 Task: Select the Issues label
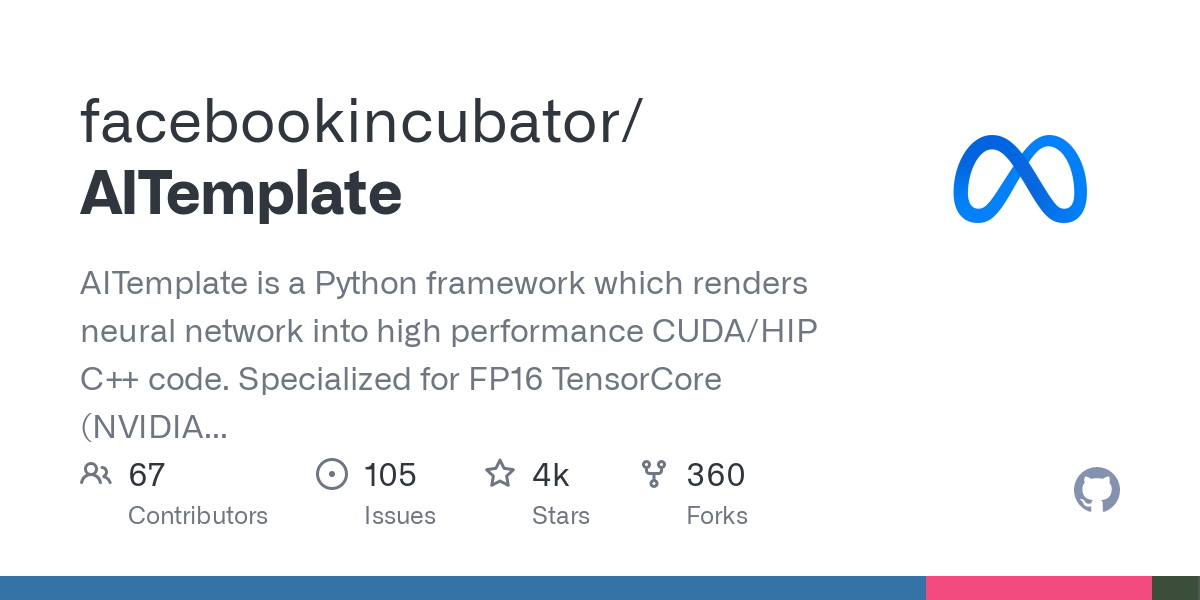point(400,516)
